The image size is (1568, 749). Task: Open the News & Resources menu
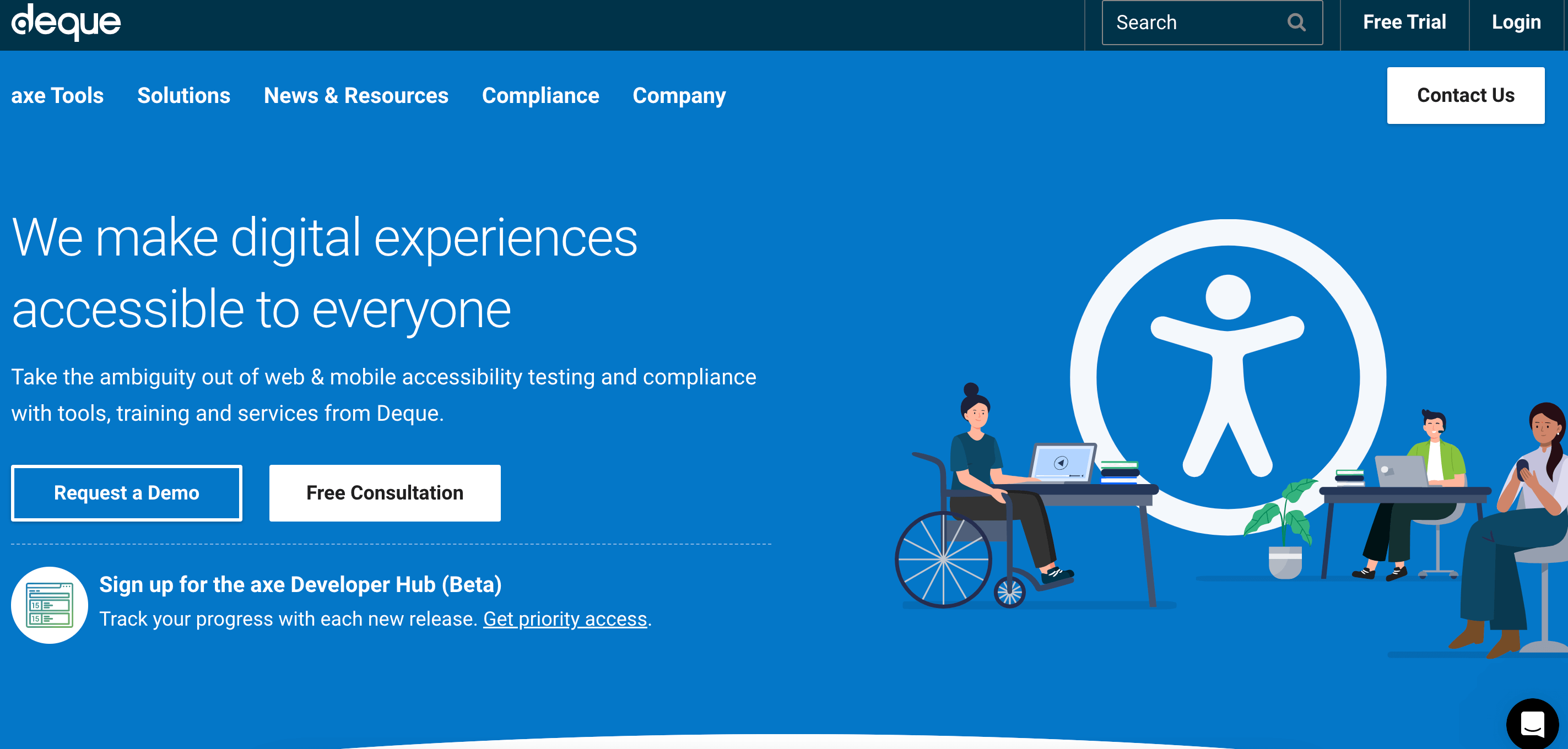355,95
